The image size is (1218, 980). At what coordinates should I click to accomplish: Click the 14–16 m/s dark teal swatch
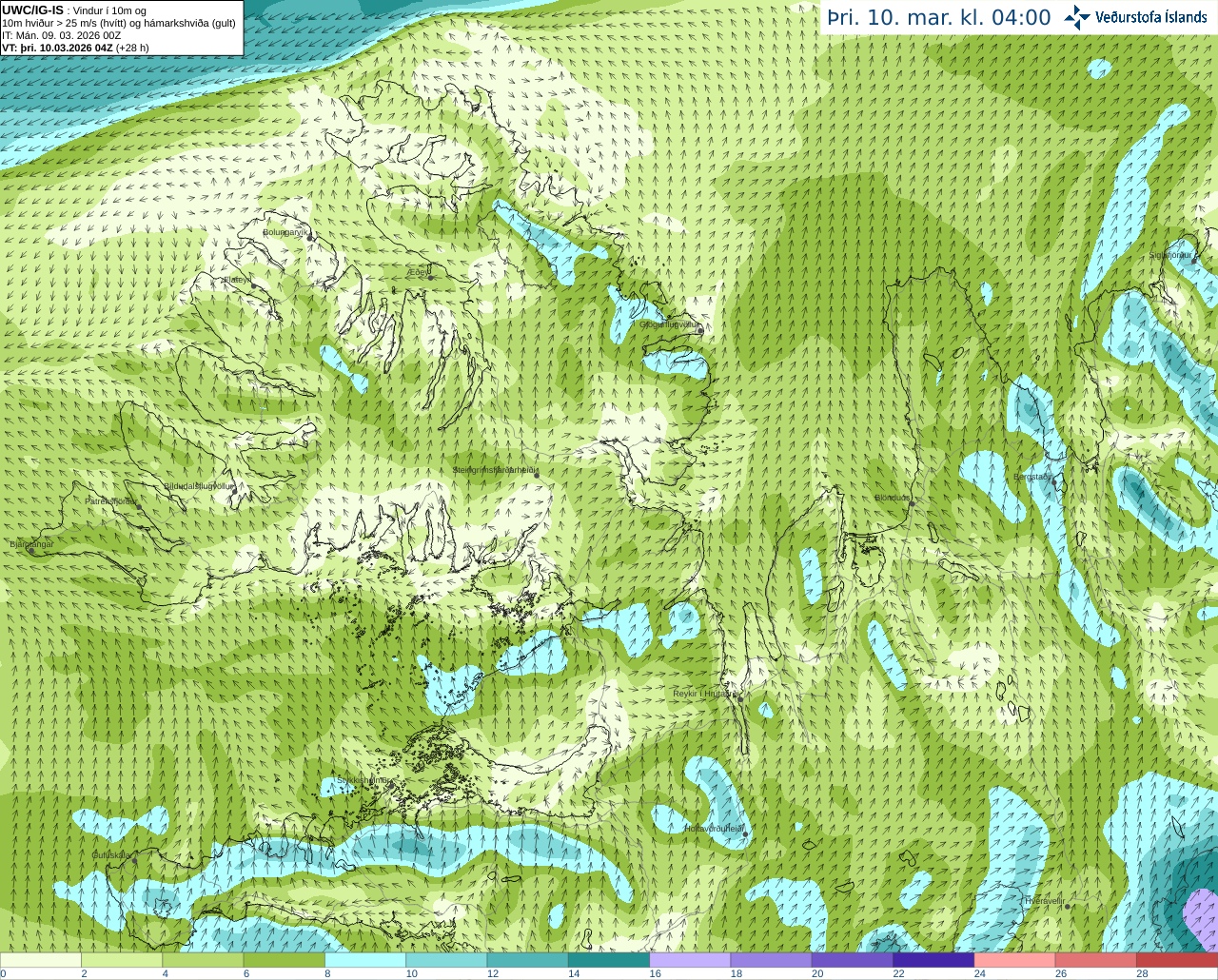point(609,960)
